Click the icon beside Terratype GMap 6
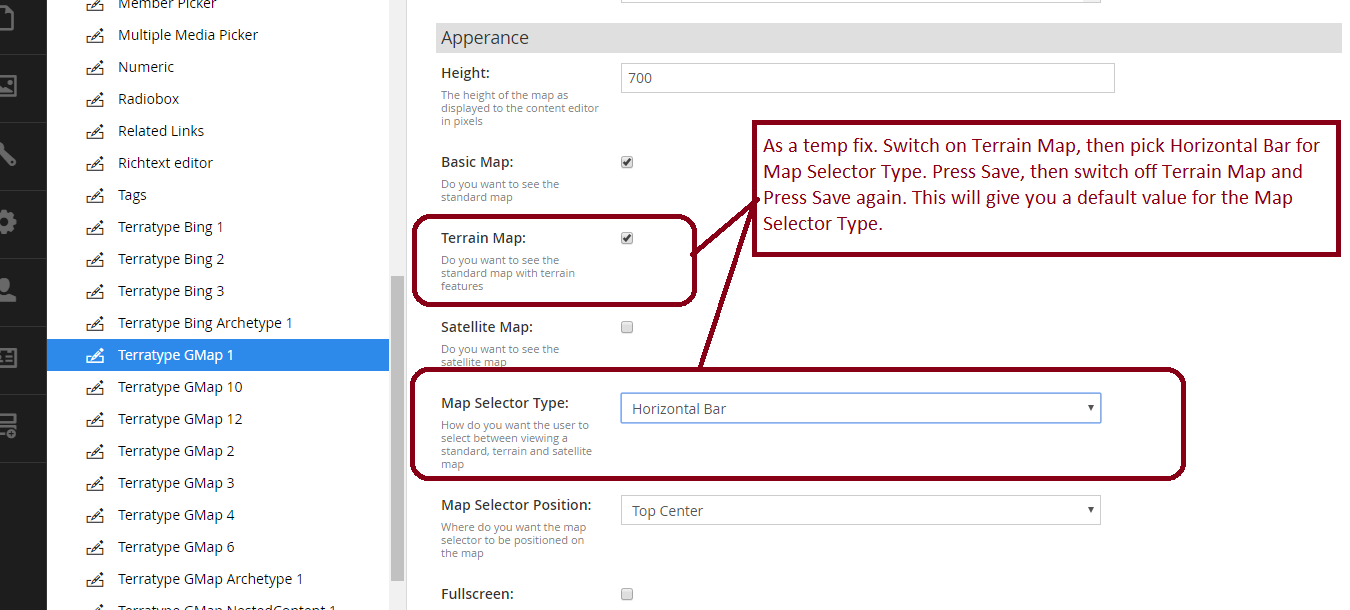 95,547
